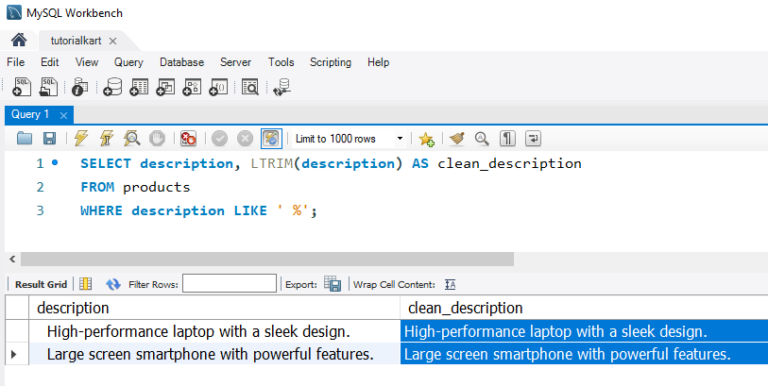Screen dimensions: 768x386
Task: Toggle Wrap Cell Content icon
Action: [450, 285]
